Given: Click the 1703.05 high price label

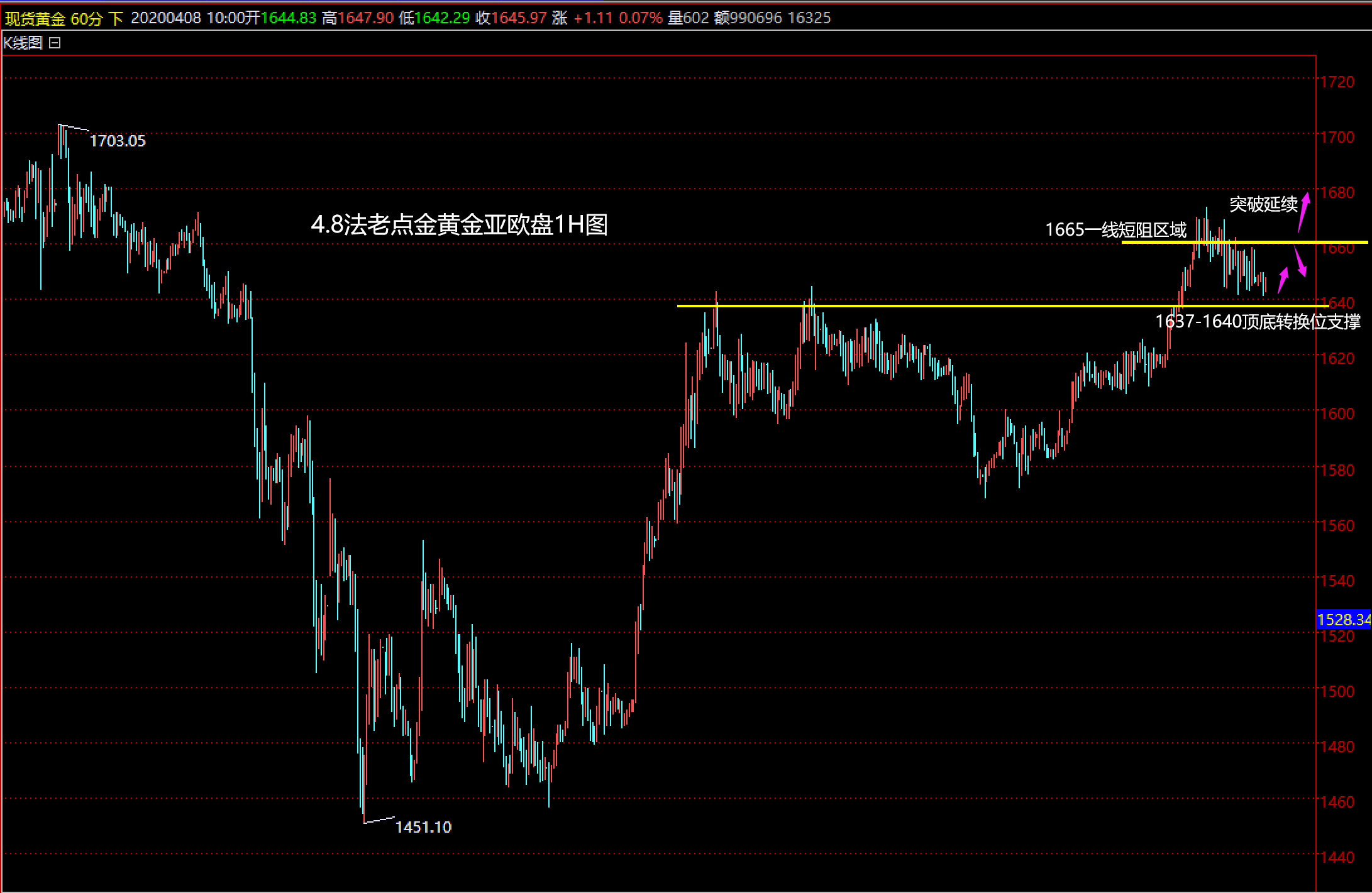Looking at the screenshot, I should 117,141.
